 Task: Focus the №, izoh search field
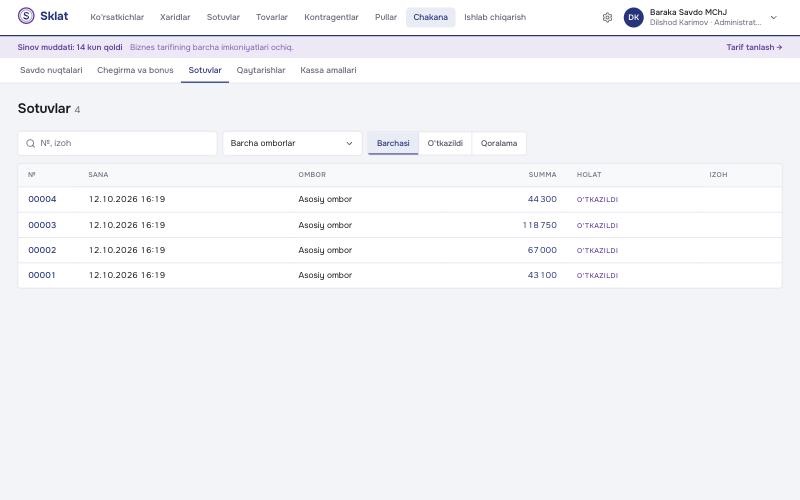[x=117, y=143]
